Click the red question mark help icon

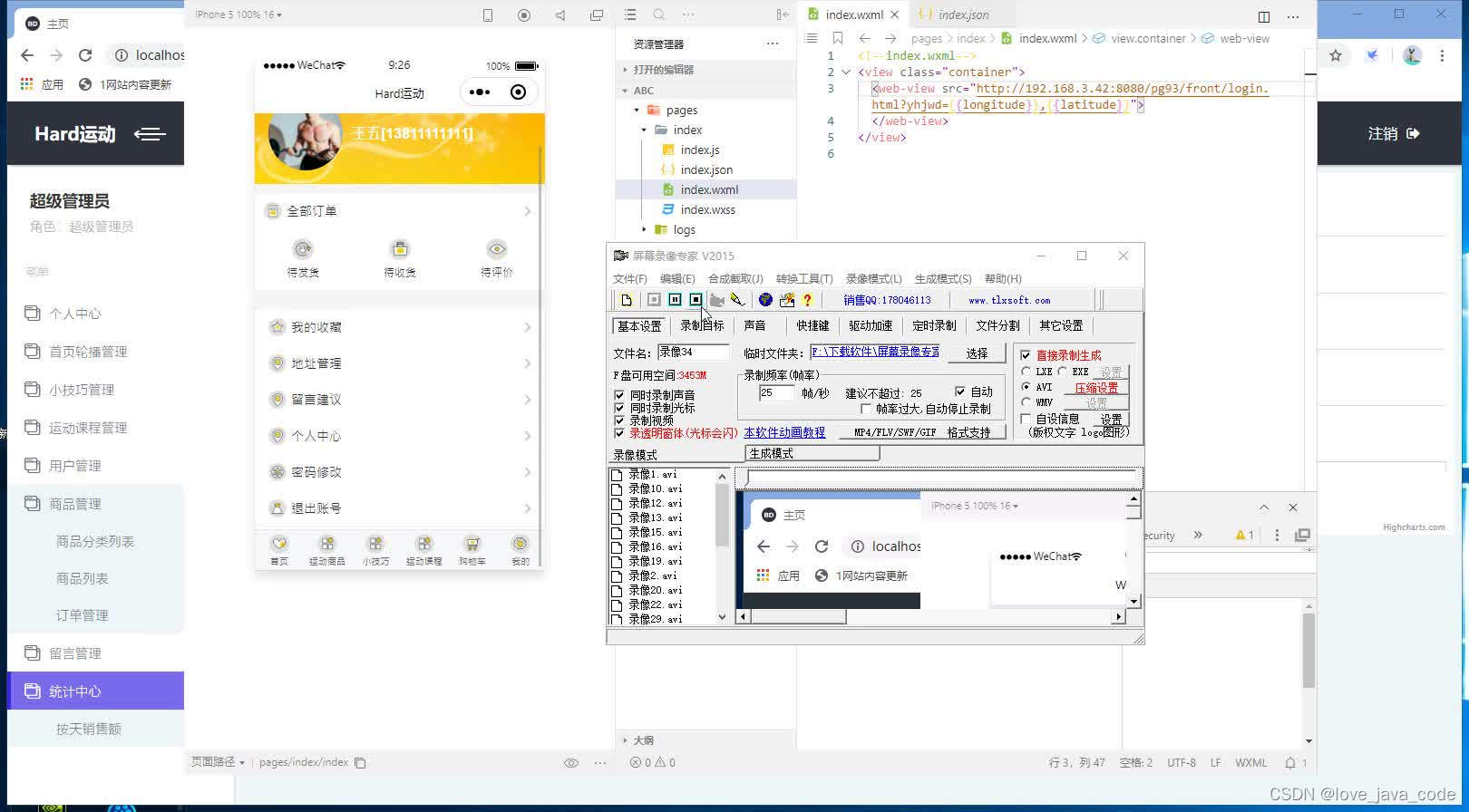pos(807,300)
